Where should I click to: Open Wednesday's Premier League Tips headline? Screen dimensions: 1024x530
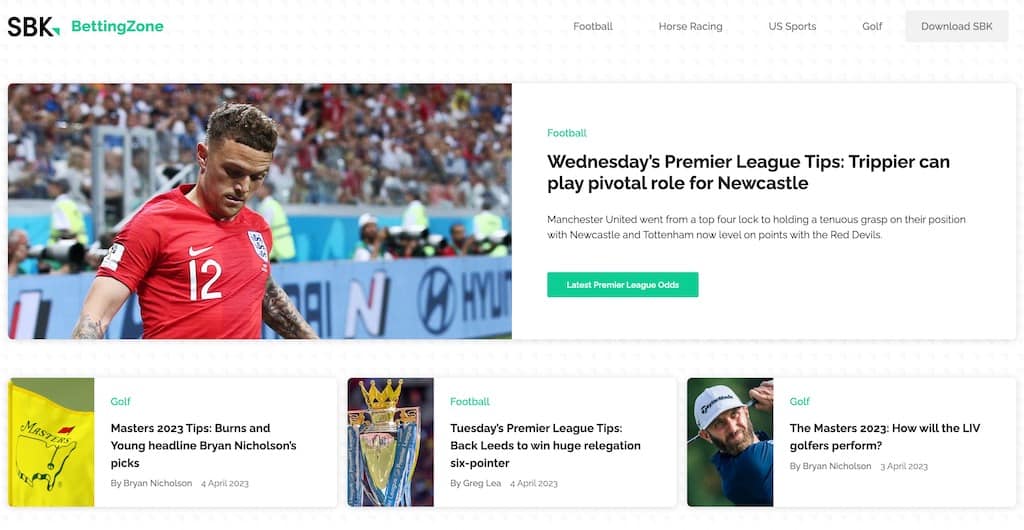point(748,172)
